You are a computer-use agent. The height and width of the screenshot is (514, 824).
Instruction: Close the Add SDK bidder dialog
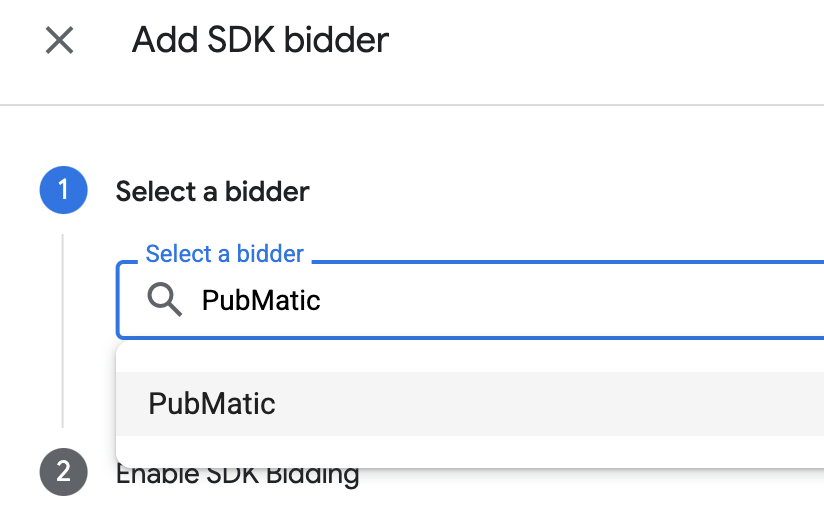(60, 41)
